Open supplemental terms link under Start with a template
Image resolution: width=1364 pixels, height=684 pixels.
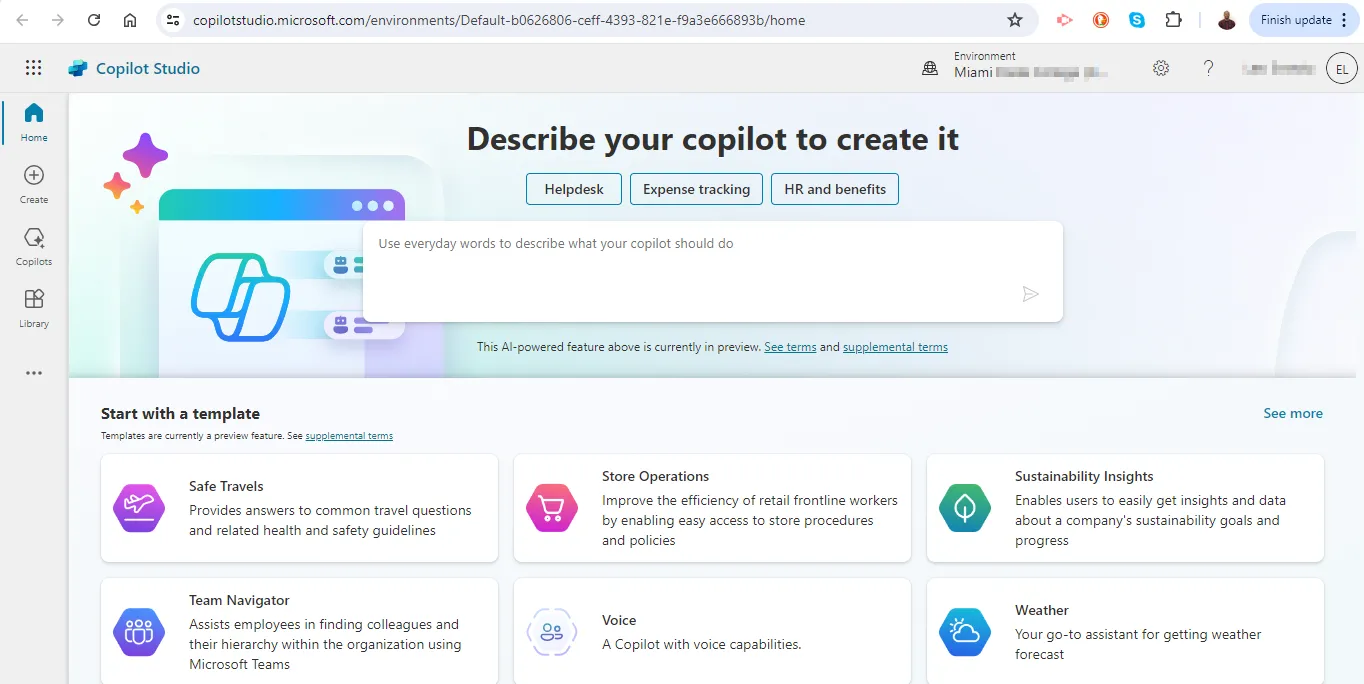point(349,436)
